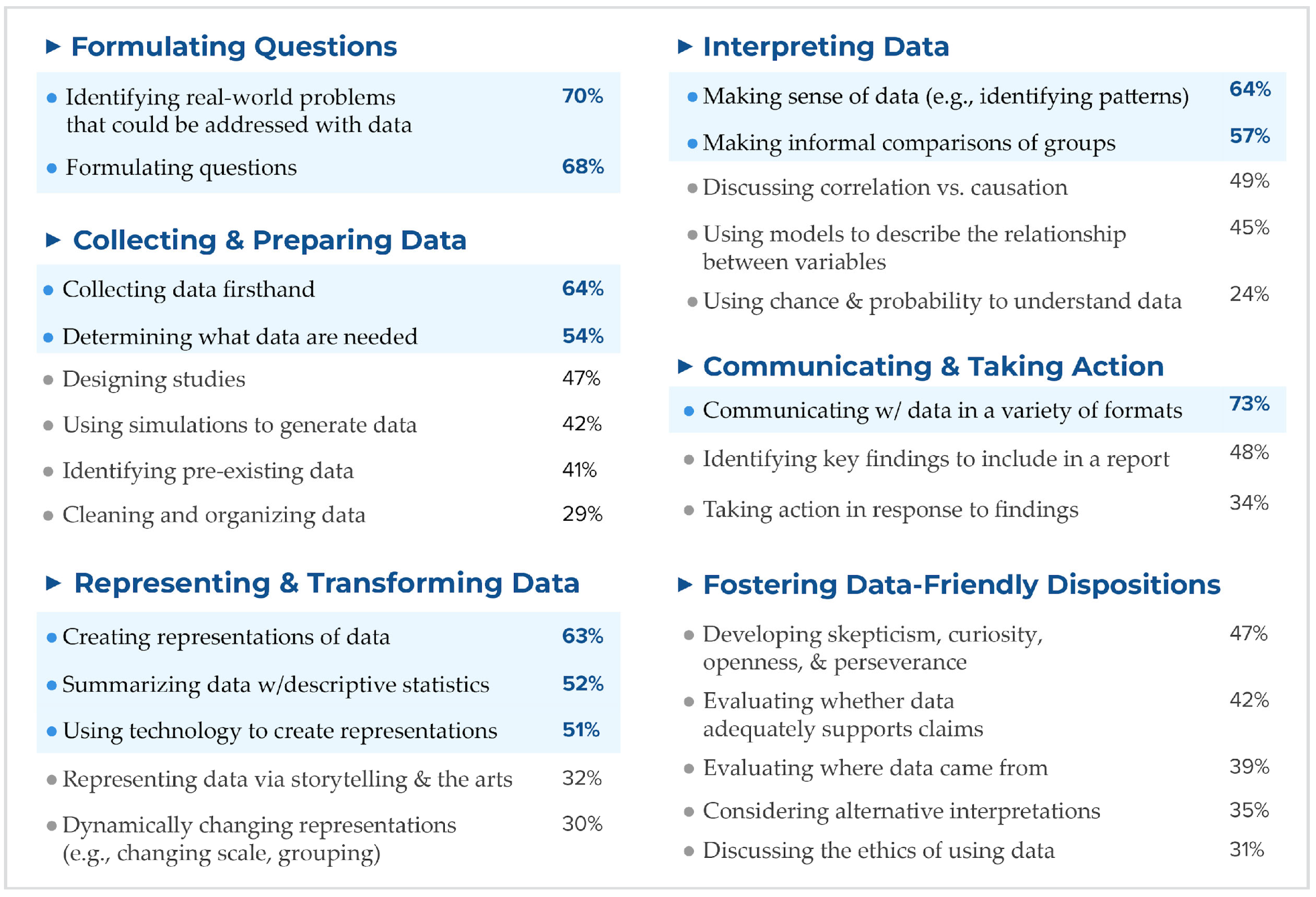Click the bullet beside Cleaning and organizing data
1316x897 pixels.
(49, 516)
